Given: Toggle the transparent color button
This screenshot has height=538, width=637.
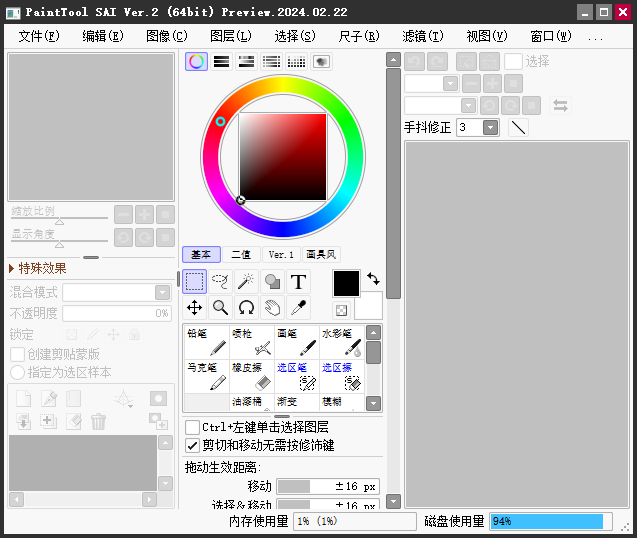Looking at the screenshot, I should 341,310.
